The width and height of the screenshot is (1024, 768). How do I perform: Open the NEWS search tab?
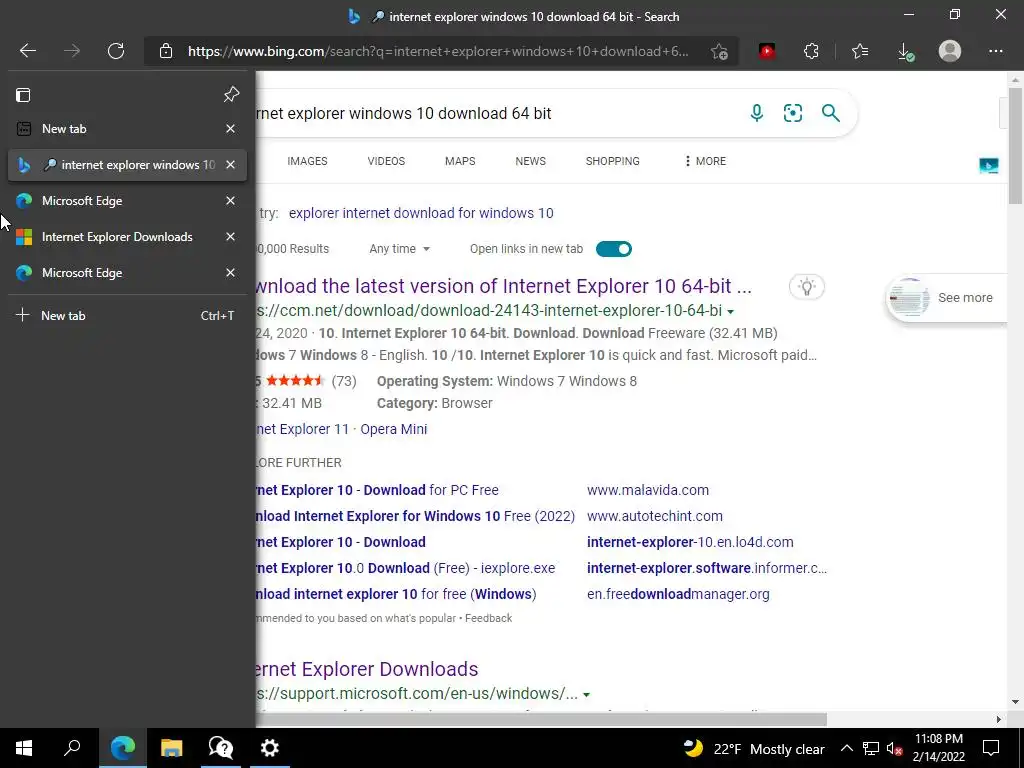pos(530,161)
